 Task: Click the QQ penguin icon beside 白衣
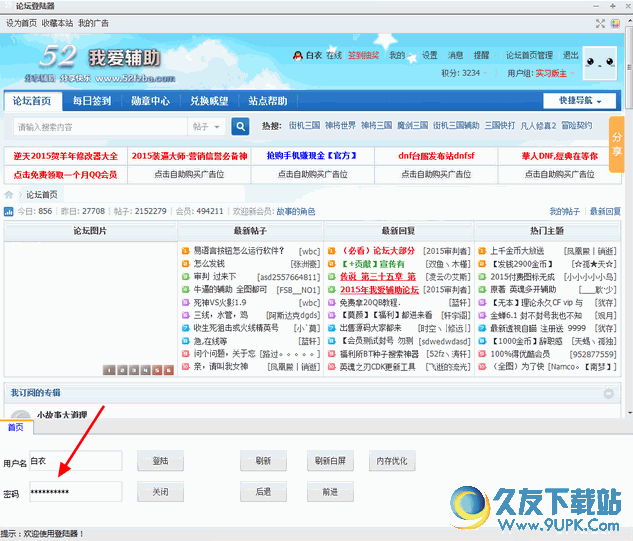pyautogui.click(x=298, y=55)
